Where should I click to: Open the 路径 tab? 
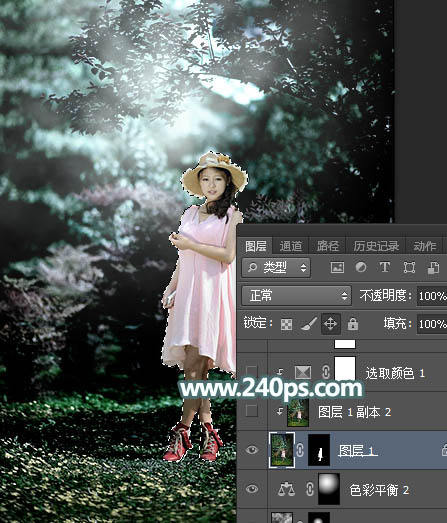pos(328,246)
